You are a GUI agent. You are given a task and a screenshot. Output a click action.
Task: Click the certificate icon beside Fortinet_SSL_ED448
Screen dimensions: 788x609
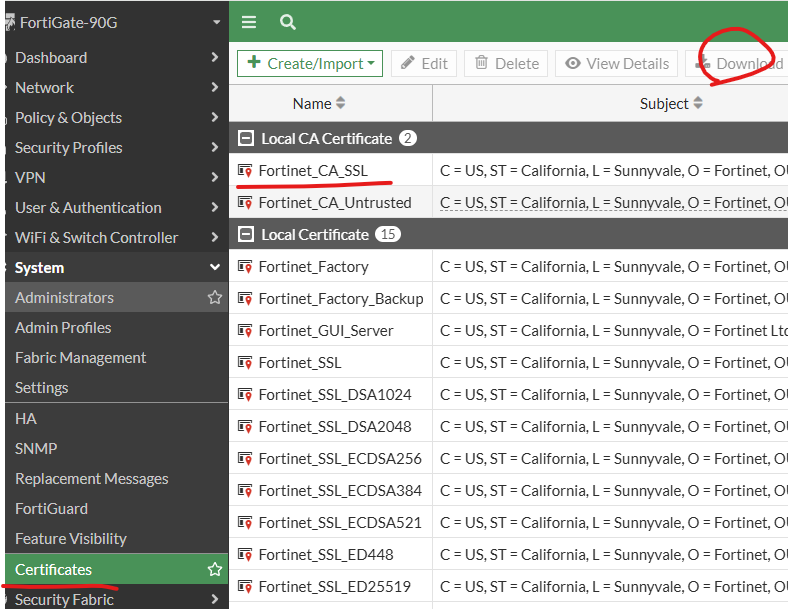[x=245, y=554]
